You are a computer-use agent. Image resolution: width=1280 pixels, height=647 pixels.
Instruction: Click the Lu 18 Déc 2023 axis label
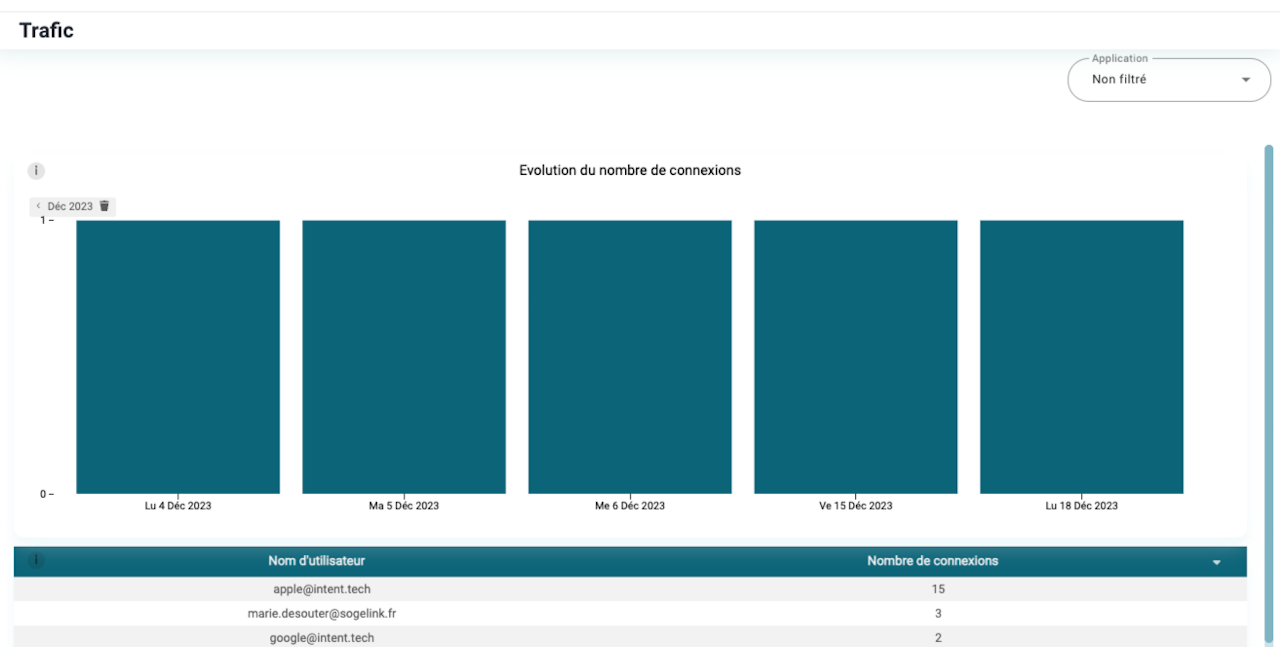pyautogui.click(x=1082, y=506)
